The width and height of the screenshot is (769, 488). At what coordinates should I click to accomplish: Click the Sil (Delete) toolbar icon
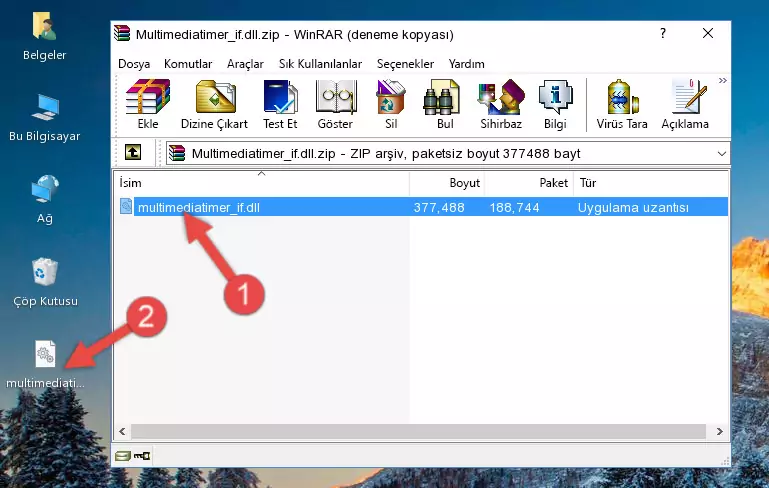391,104
